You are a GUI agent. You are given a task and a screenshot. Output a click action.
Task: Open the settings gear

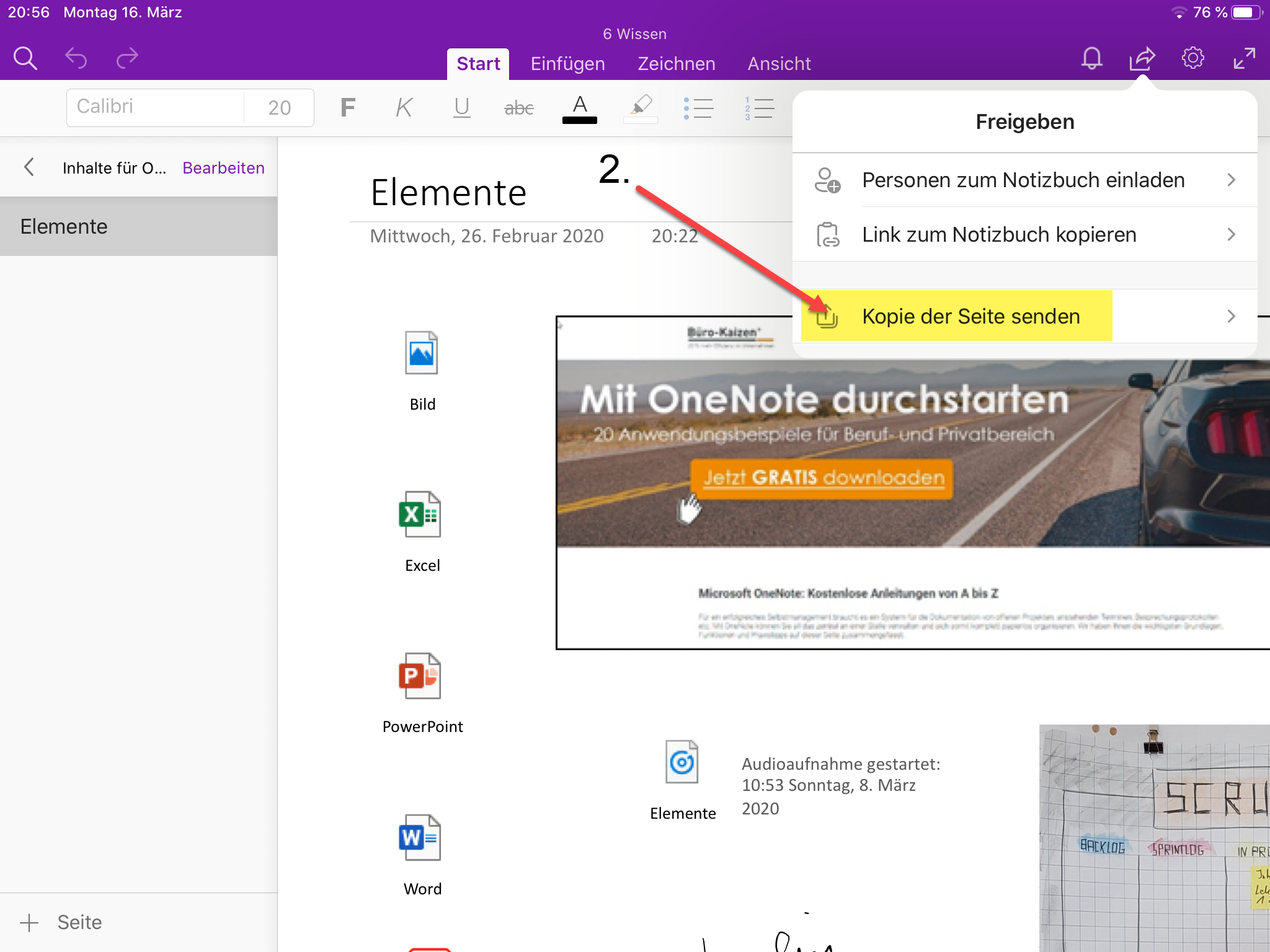click(1192, 59)
